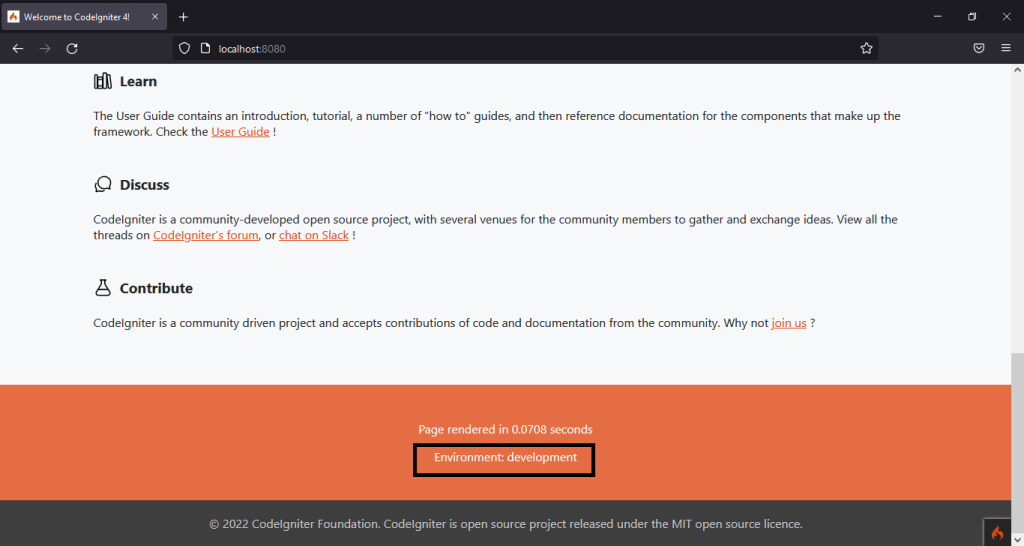This screenshot has width=1024, height=546.
Task: Click the browser Back arrow button
Action: click(18, 48)
